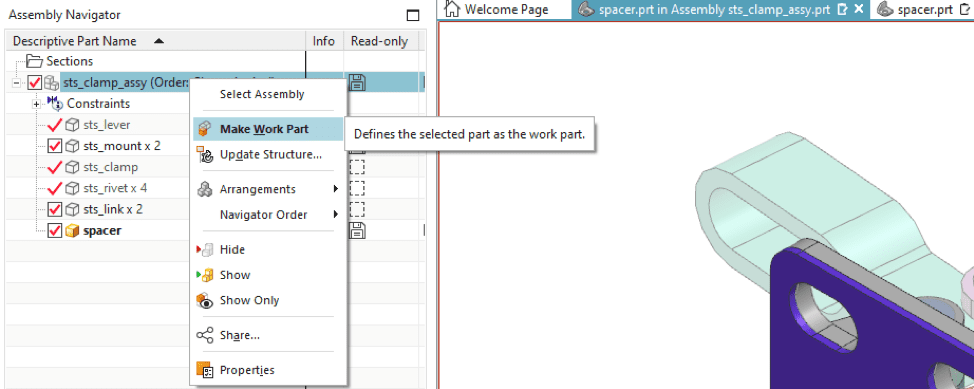The image size is (974, 389).
Task: Click the Info column header
Action: [x=324, y=41]
